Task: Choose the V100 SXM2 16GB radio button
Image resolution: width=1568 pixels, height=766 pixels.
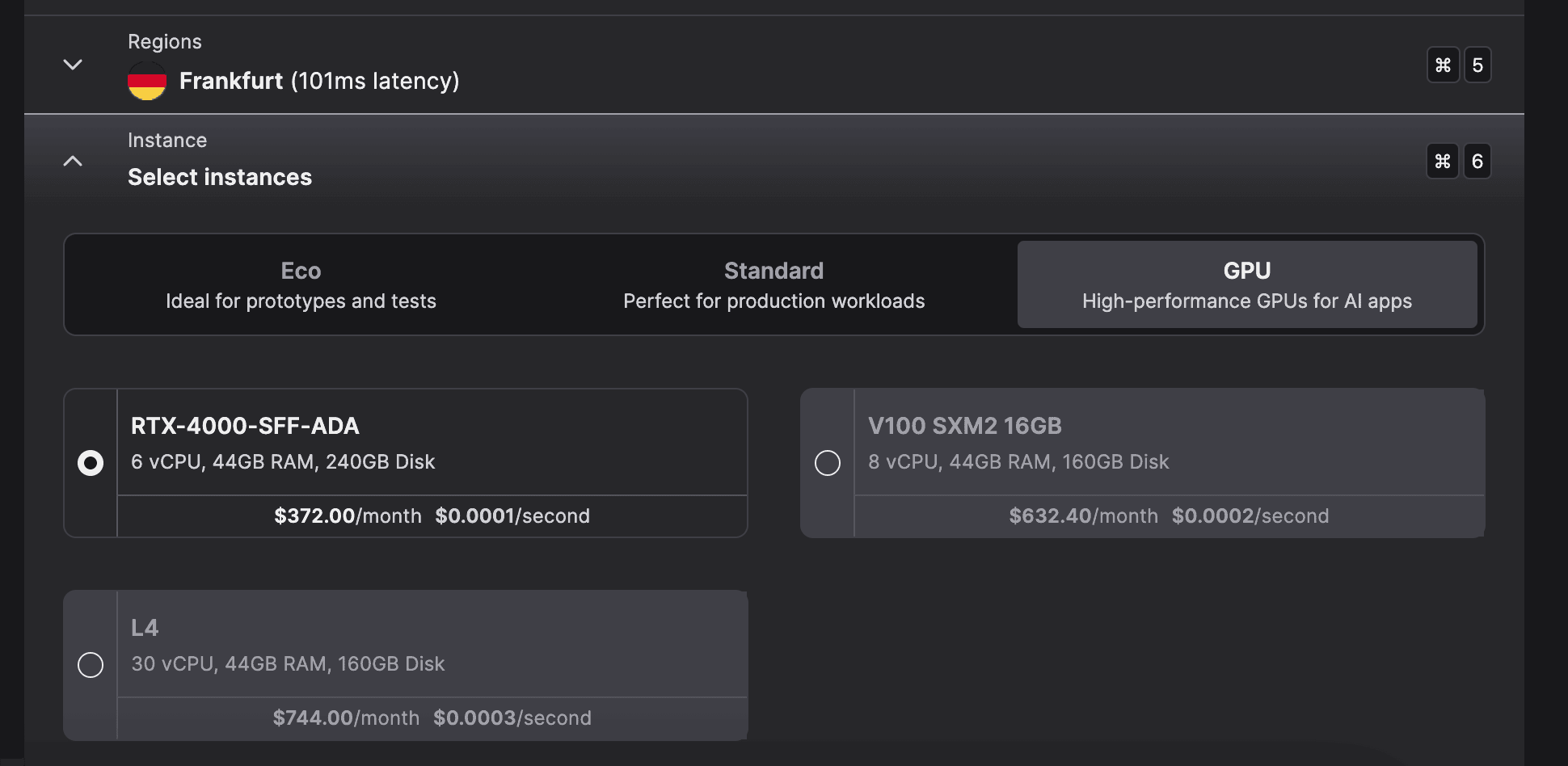Action: click(828, 463)
